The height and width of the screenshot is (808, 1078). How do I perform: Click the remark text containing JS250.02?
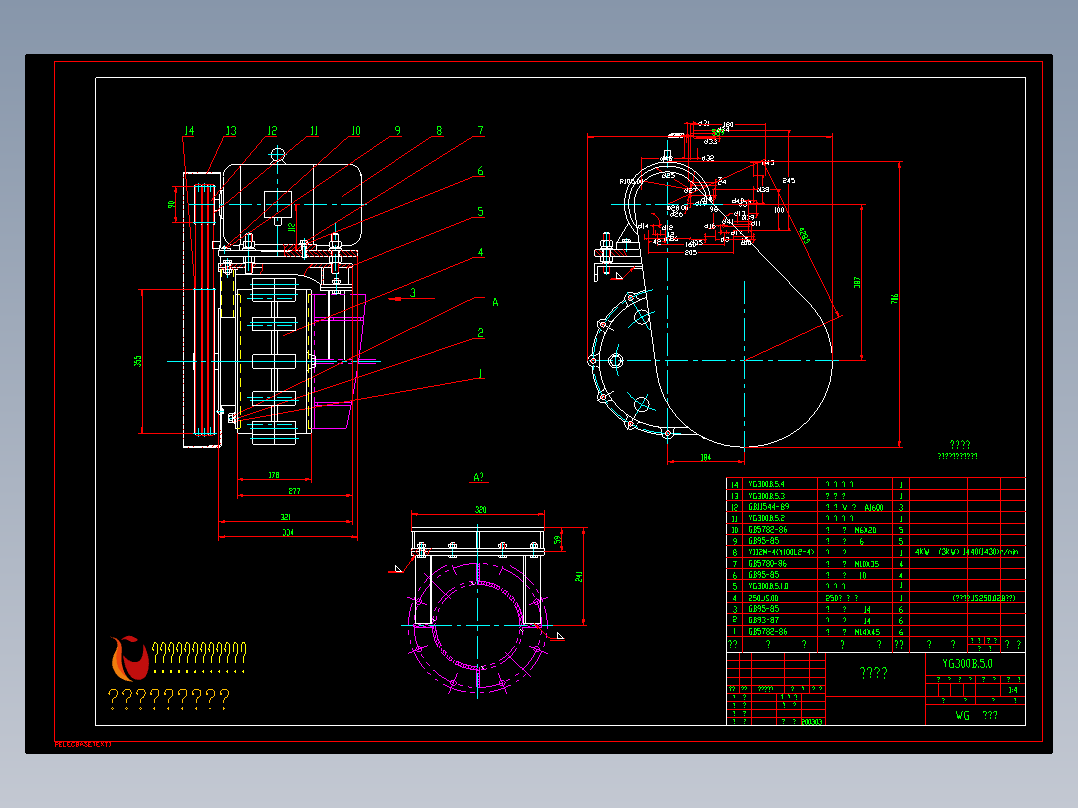click(983, 598)
